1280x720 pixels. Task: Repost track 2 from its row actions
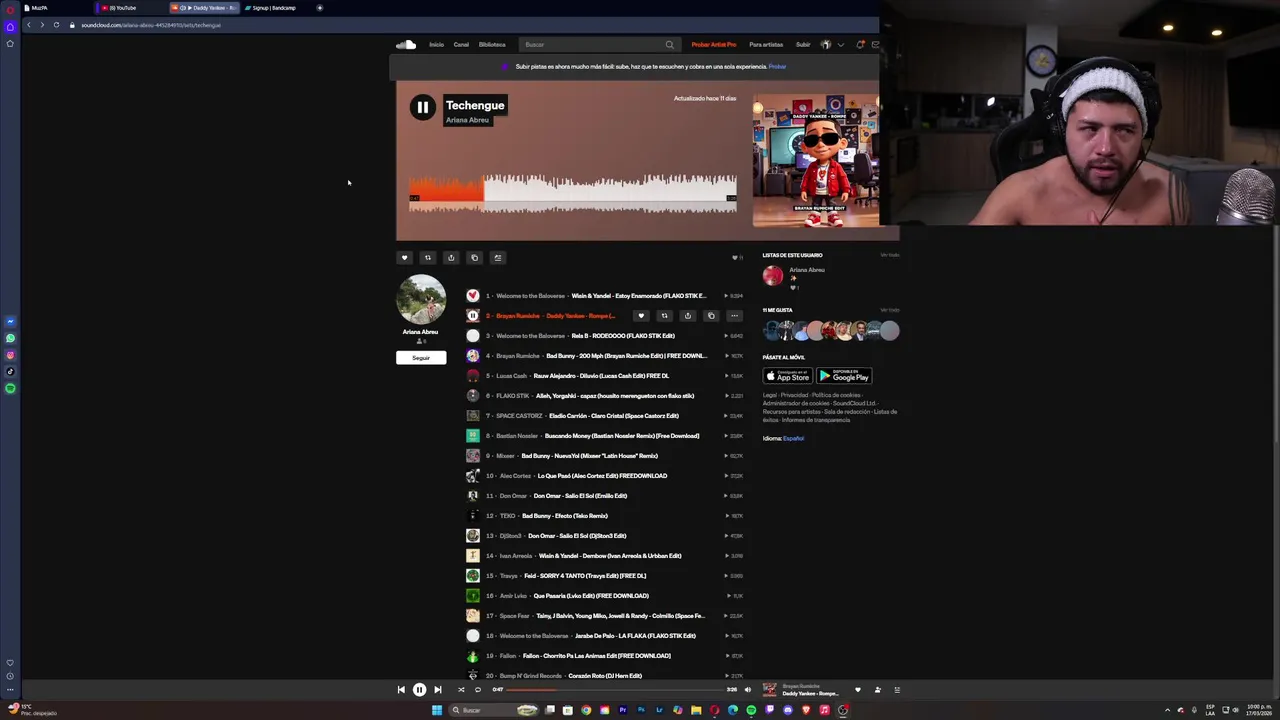(x=664, y=316)
